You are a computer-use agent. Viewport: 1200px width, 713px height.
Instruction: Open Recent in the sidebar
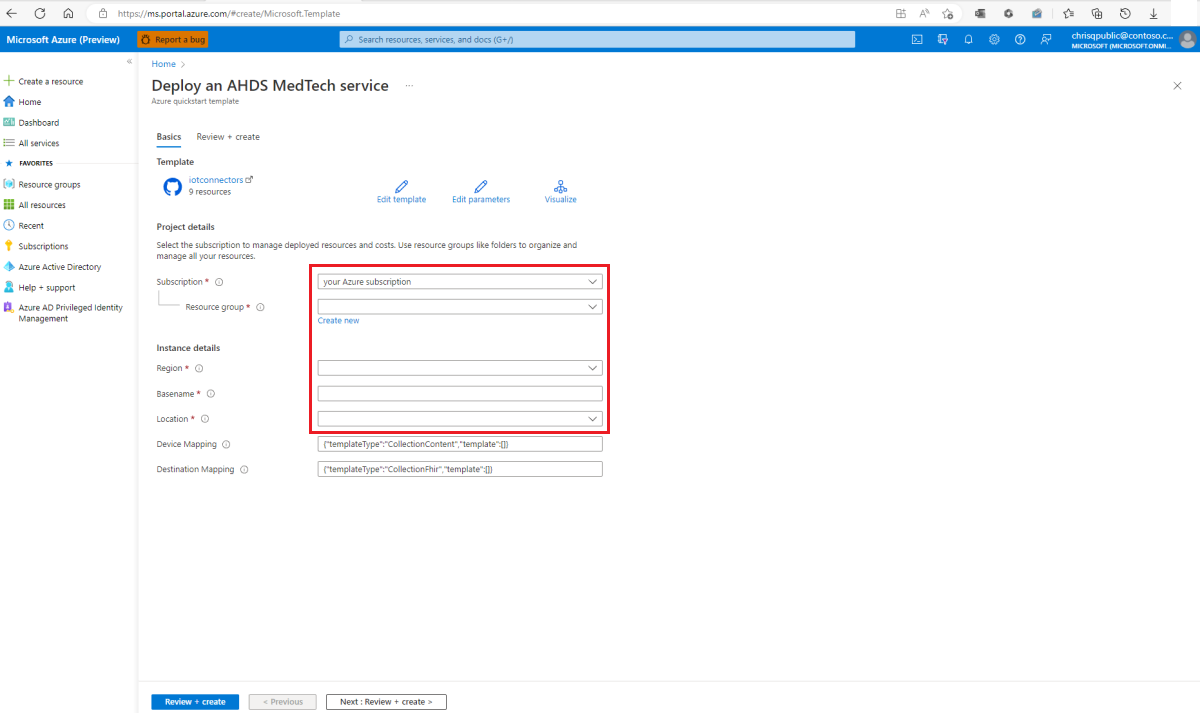31,226
